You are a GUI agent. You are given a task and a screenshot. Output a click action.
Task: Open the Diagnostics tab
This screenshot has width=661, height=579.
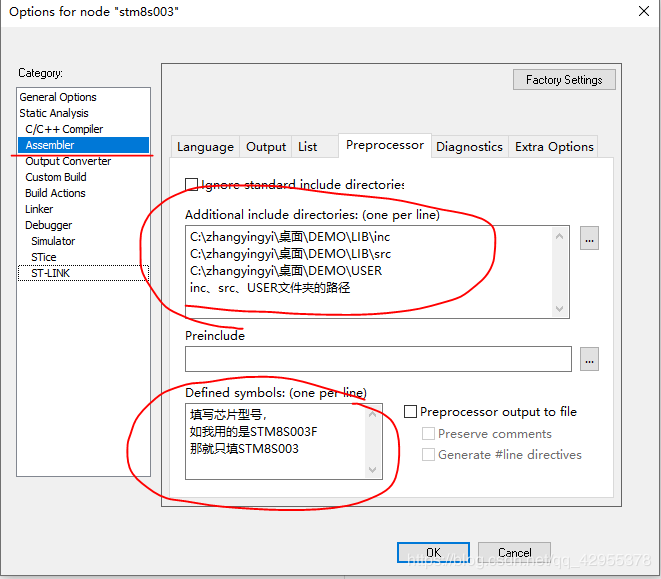[x=469, y=147]
